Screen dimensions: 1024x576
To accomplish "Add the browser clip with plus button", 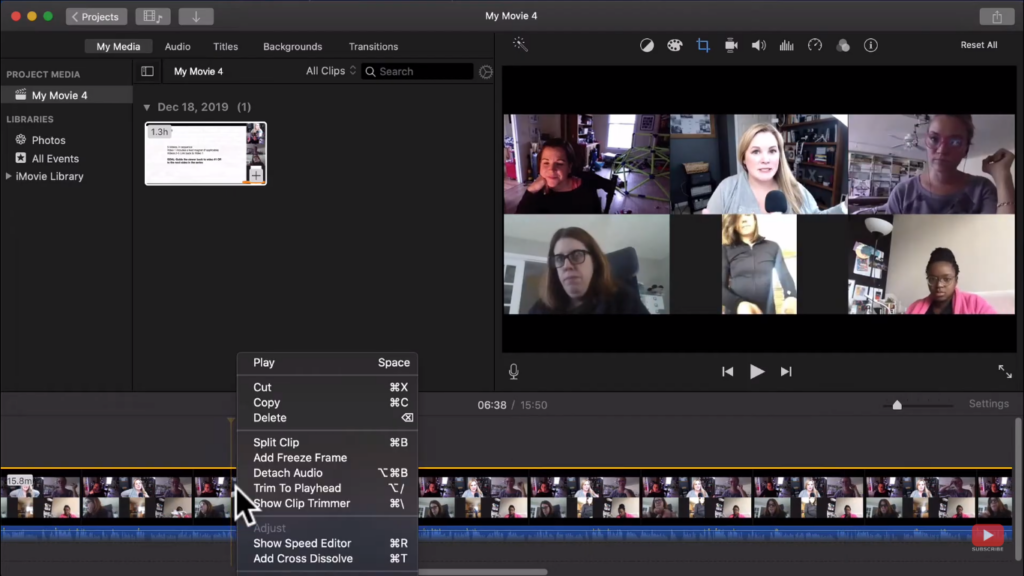I will [x=256, y=175].
